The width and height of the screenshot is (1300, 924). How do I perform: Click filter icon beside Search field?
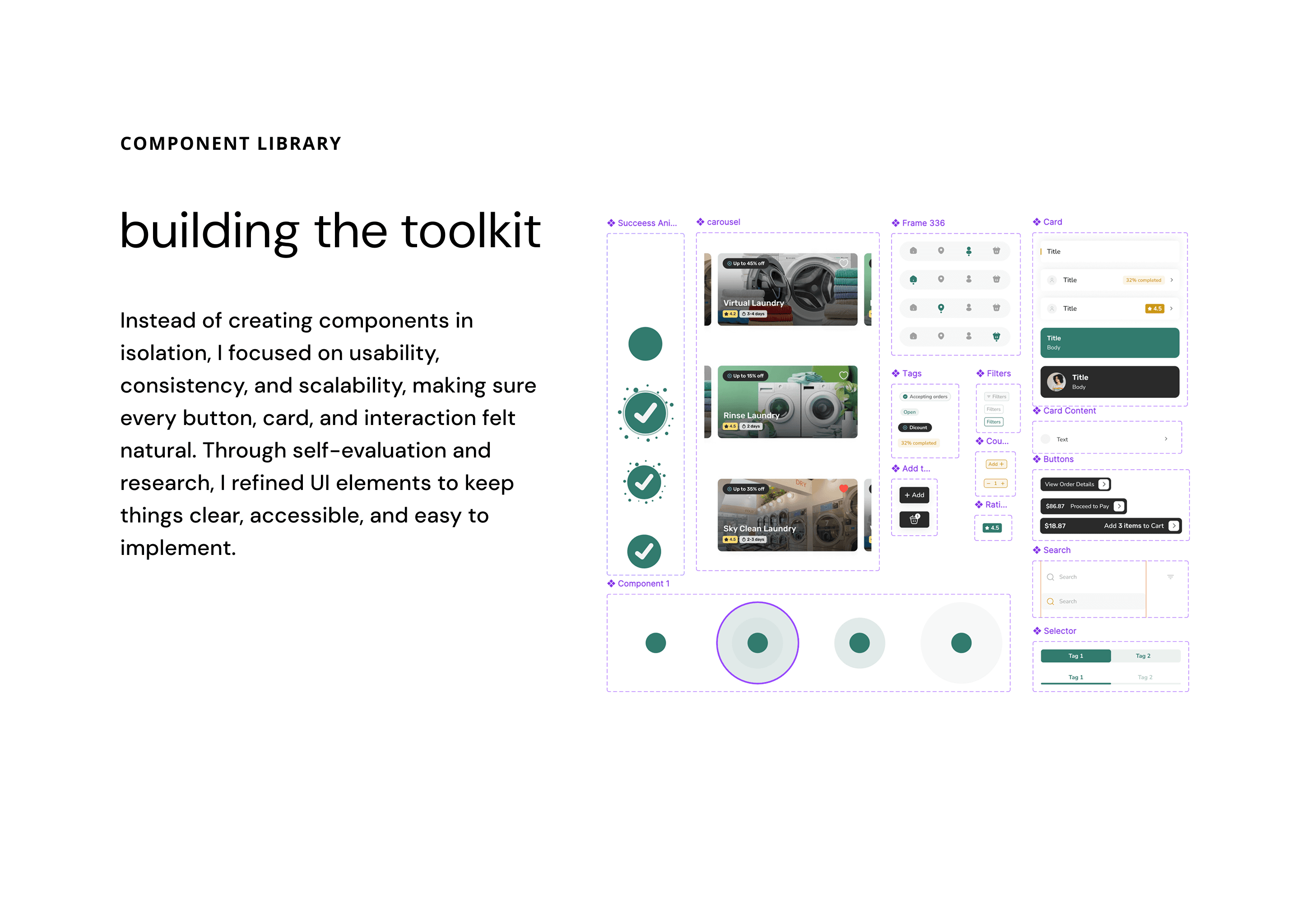(1170, 577)
